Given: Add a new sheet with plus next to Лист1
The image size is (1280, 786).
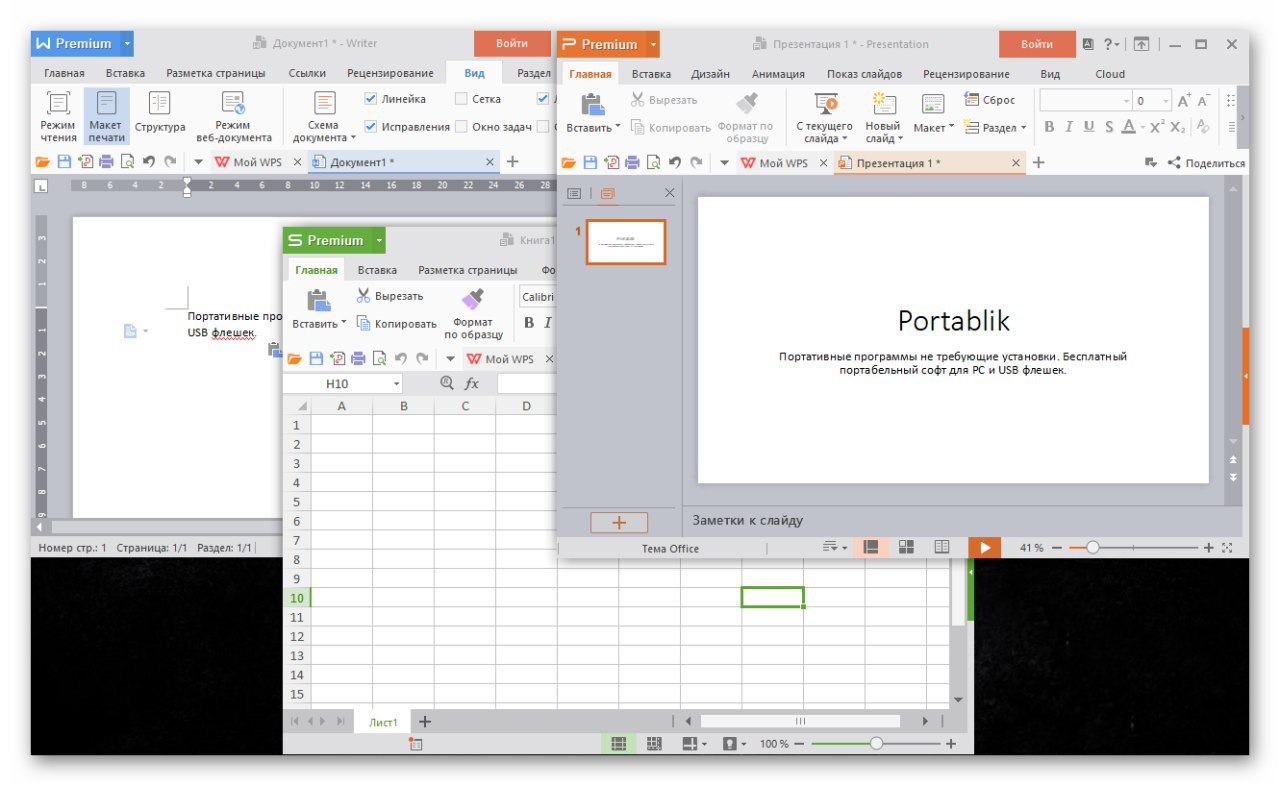Looking at the screenshot, I should click(424, 721).
